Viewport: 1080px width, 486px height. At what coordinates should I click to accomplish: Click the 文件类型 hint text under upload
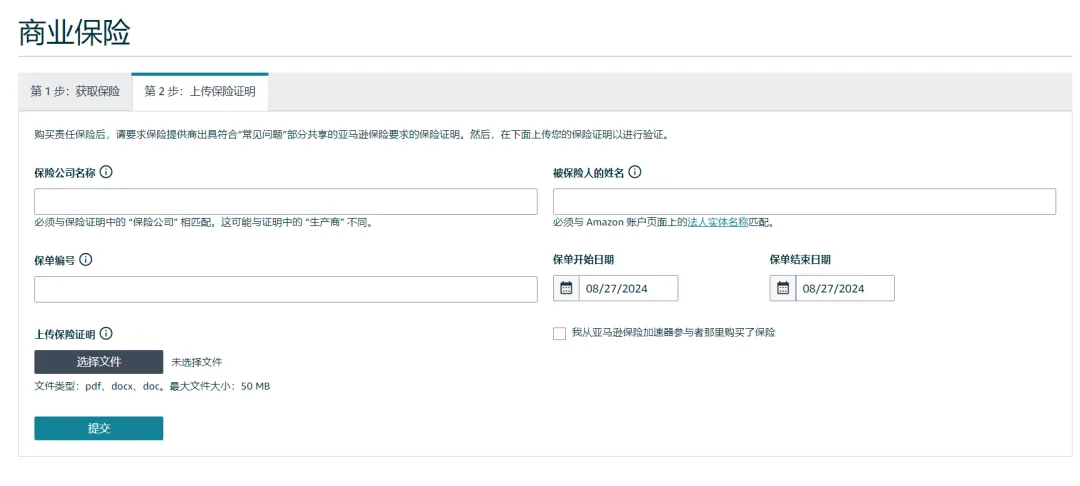tap(152, 386)
